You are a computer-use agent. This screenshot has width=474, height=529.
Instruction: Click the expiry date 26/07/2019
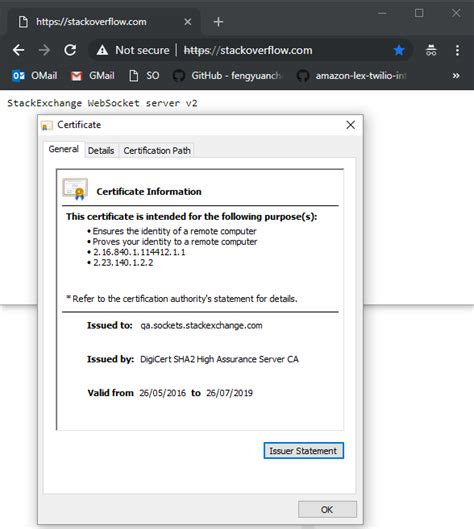tap(229, 393)
